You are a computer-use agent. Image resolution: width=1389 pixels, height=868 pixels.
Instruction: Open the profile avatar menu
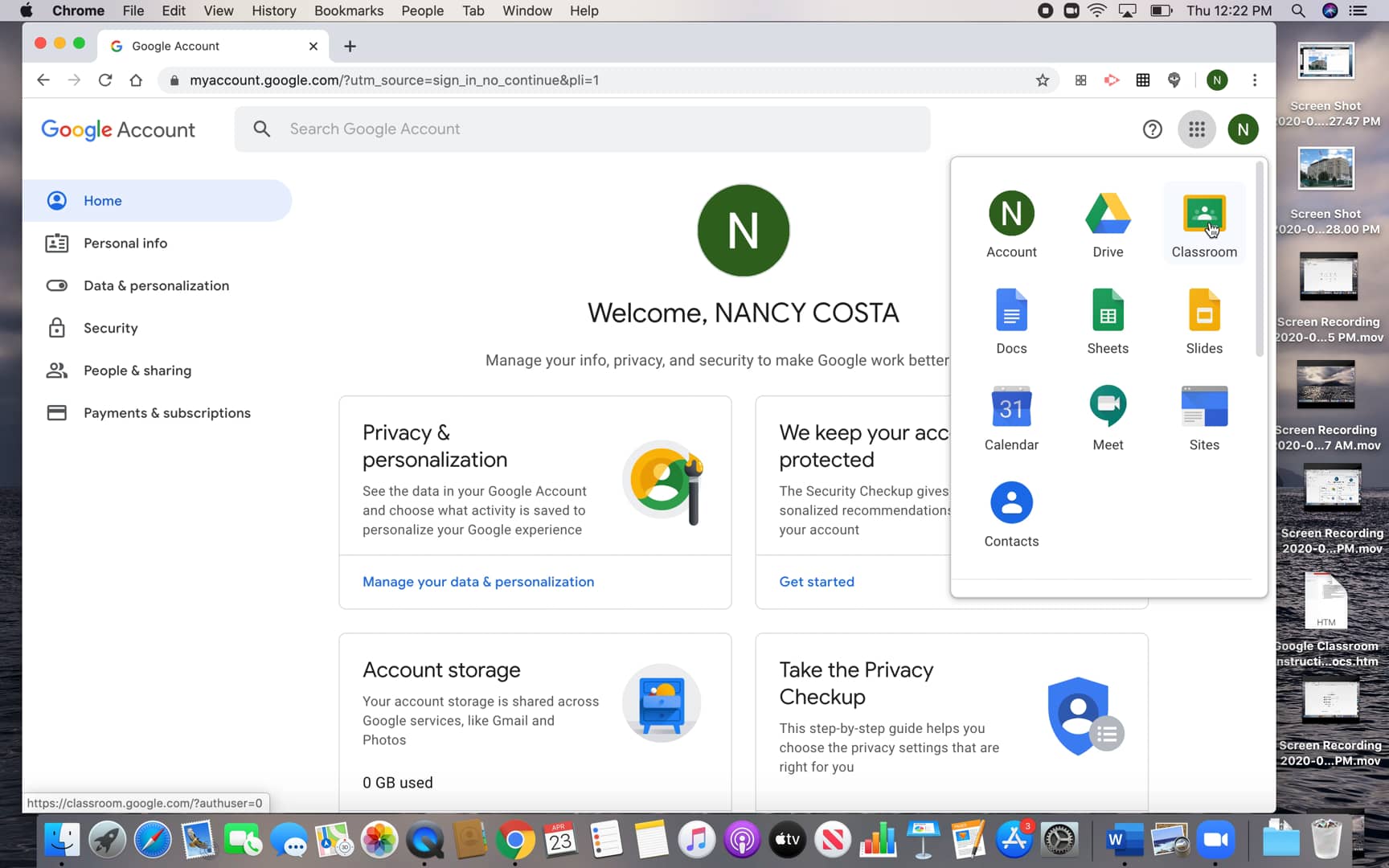[x=1243, y=129]
